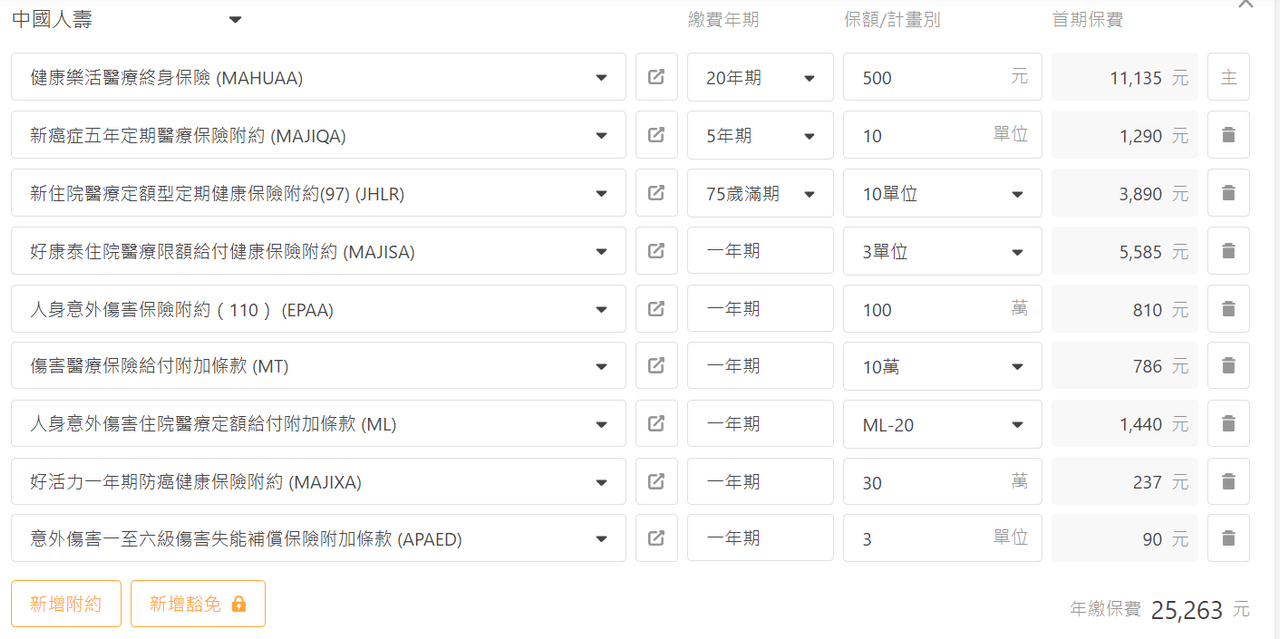1280x639 pixels.
Task: Open the 75歲滿期 term dropdown
Action: [x=760, y=193]
